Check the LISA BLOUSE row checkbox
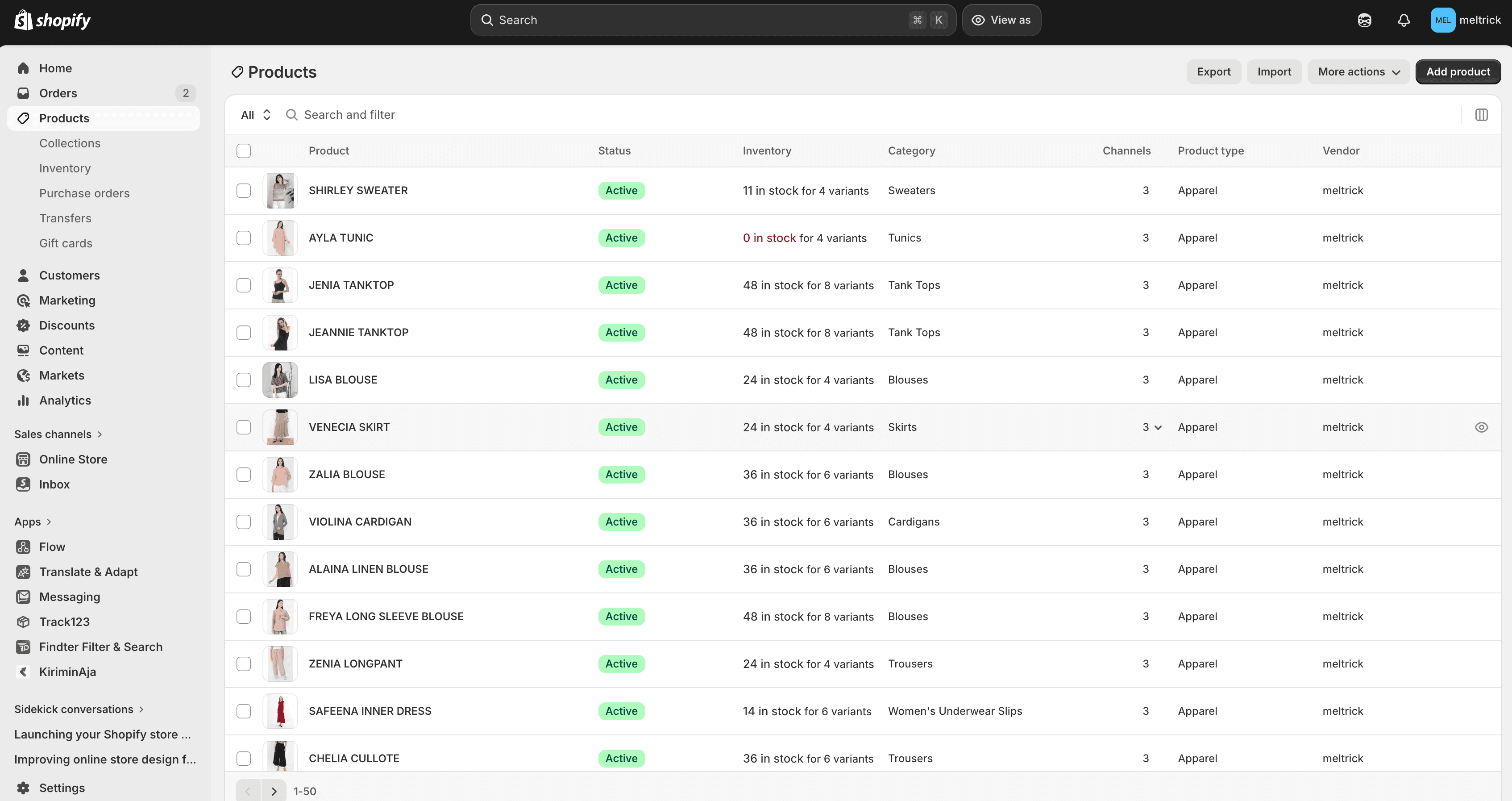This screenshot has height=801, width=1512. pyautogui.click(x=244, y=380)
